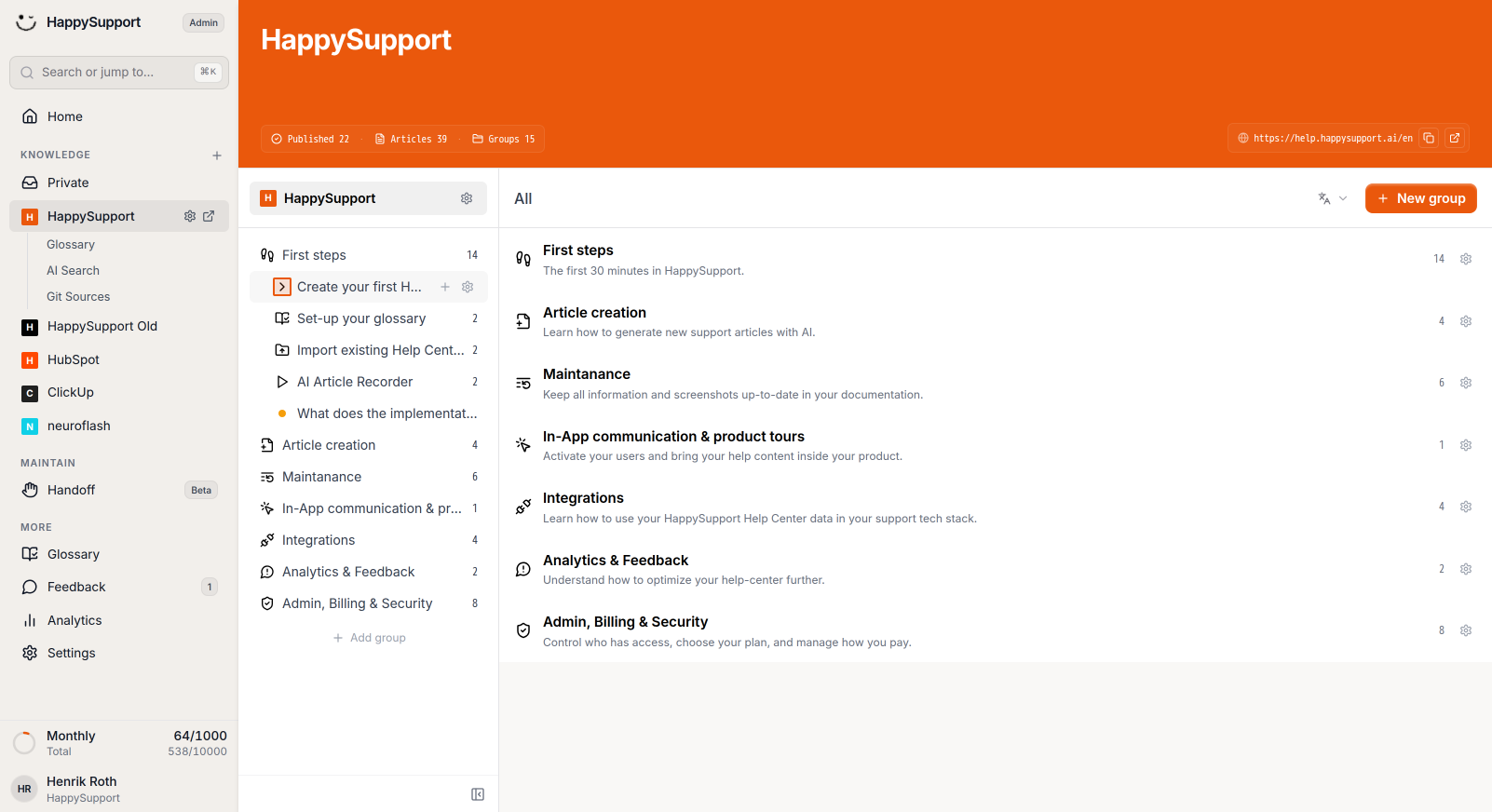This screenshot has width=1492, height=812.
Task: Click the Published 22 stat
Action: tap(310, 139)
